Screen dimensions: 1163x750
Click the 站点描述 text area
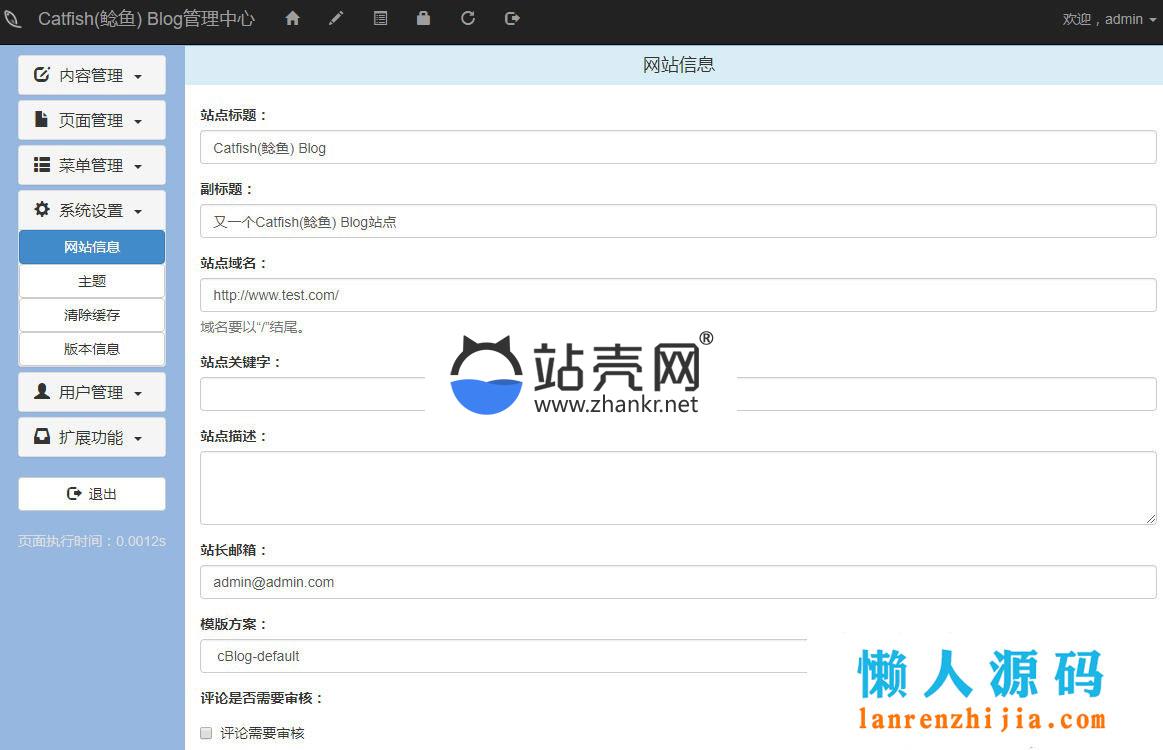click(x=678, y=488)
